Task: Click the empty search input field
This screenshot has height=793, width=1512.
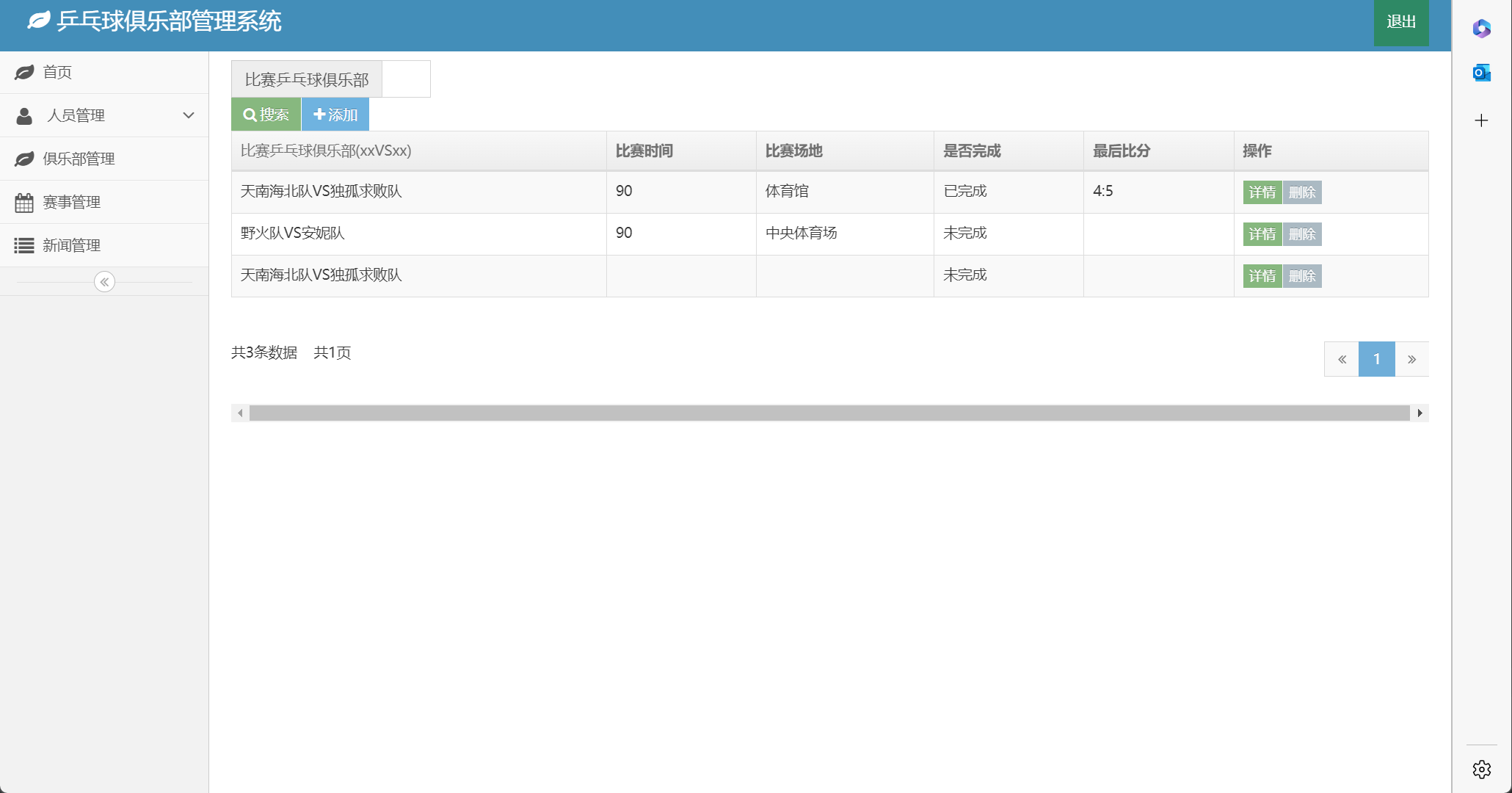Action: (x=406, y=79)
